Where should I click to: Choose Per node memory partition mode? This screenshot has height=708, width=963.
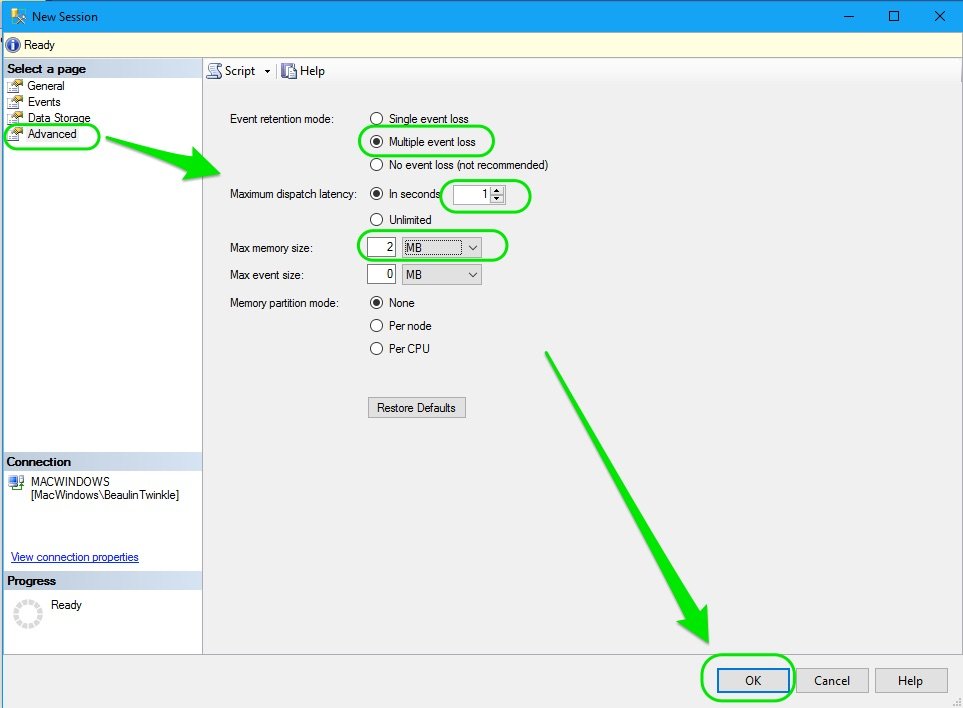pyautogui.click(x=376, y=325)
